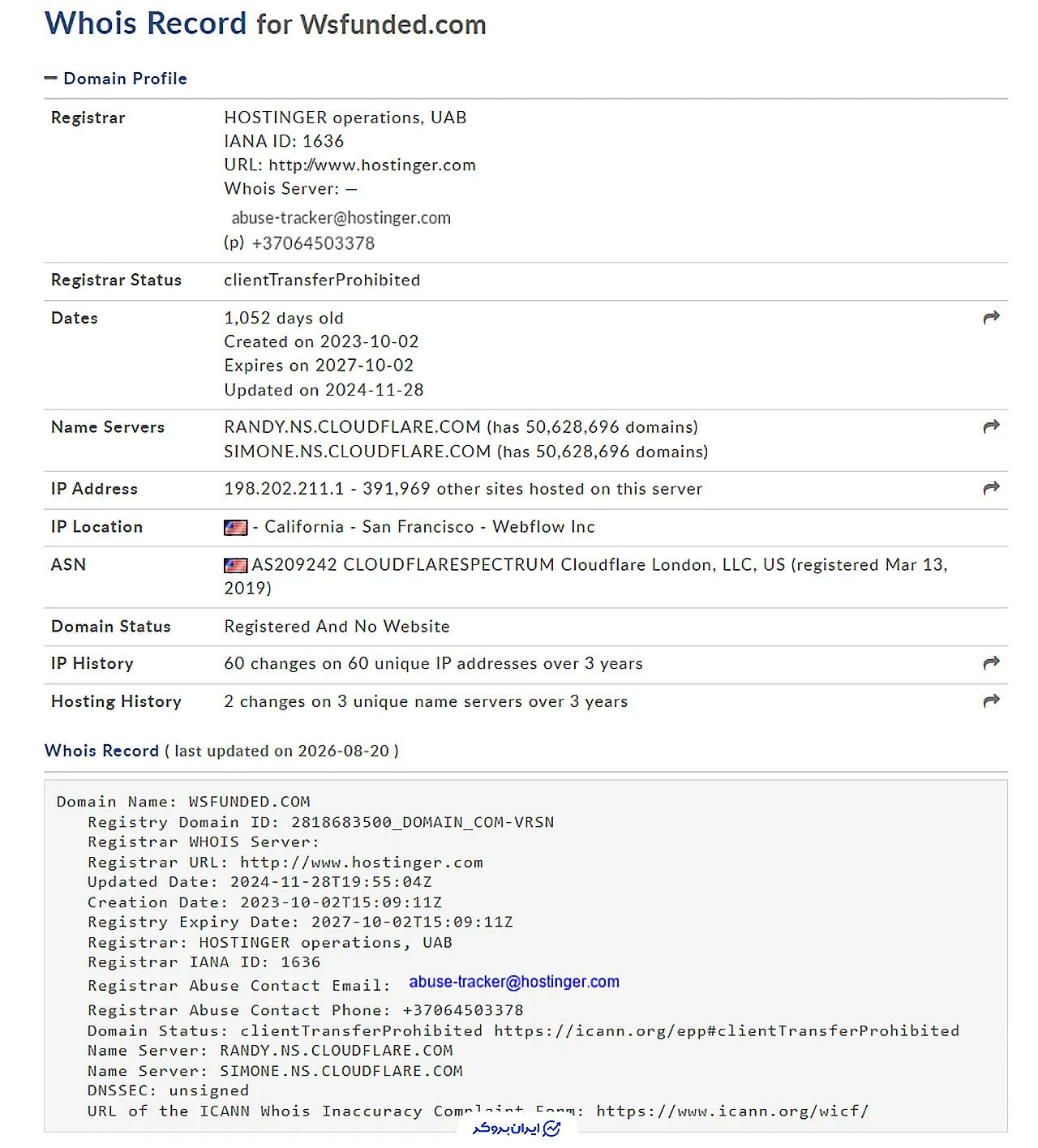This screenshot has width=1038, height=1148.
Task: Click the IP address 198.202.211.1
Action: [284, 489]
